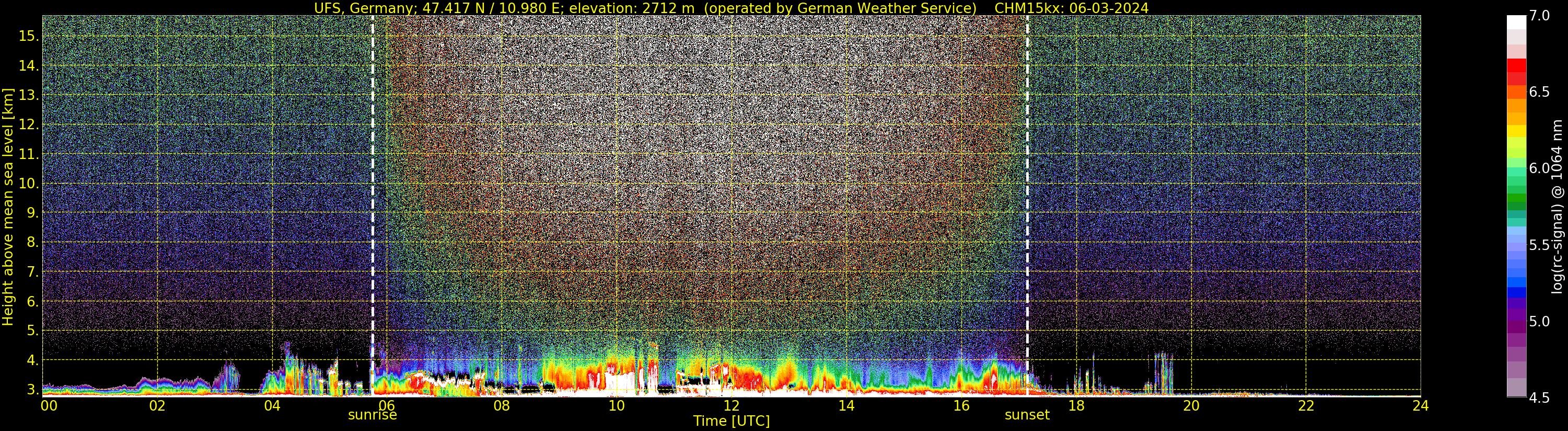
Task: Click the '6.5' colorbar tick value
Action: click(x=1539, y=92)
